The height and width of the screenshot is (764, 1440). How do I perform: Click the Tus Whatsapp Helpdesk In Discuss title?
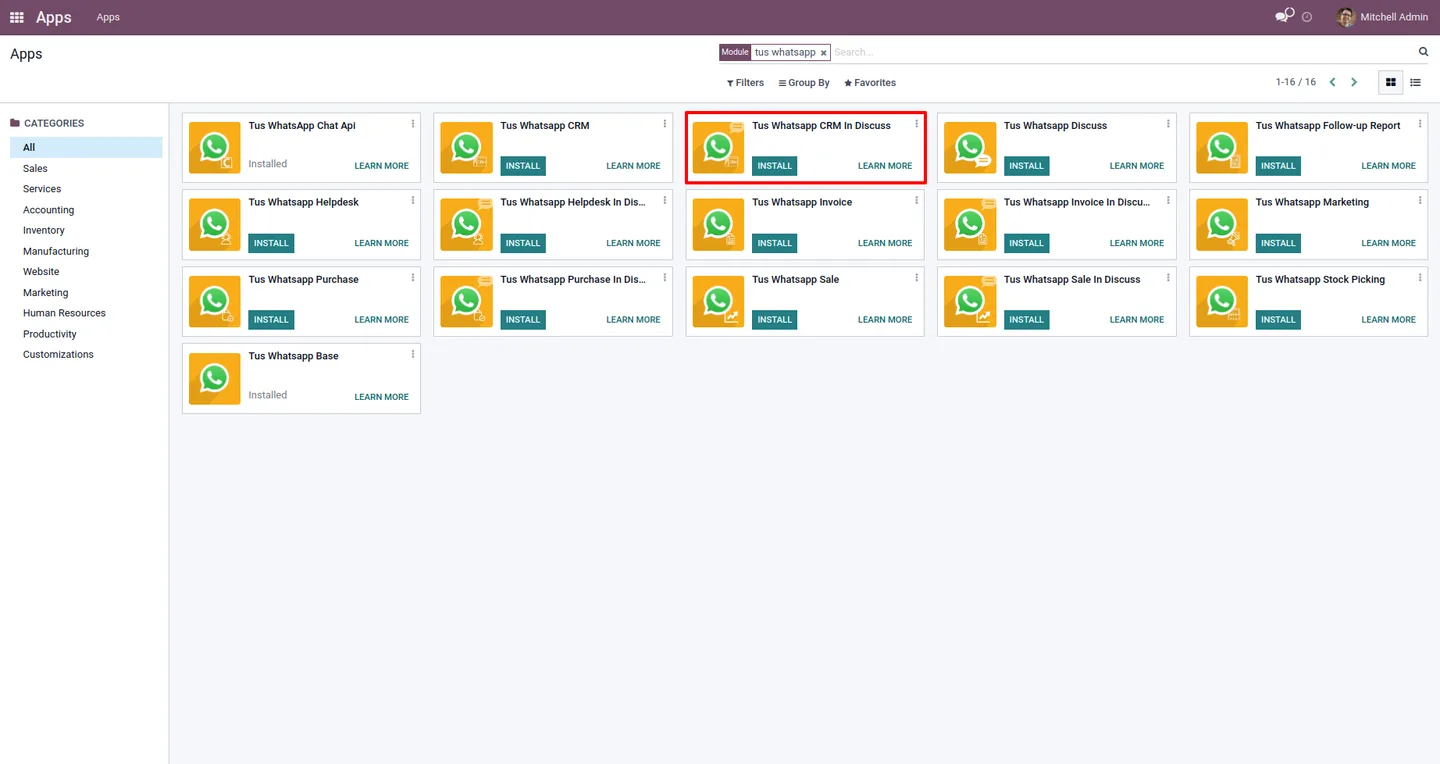[573, 202]
